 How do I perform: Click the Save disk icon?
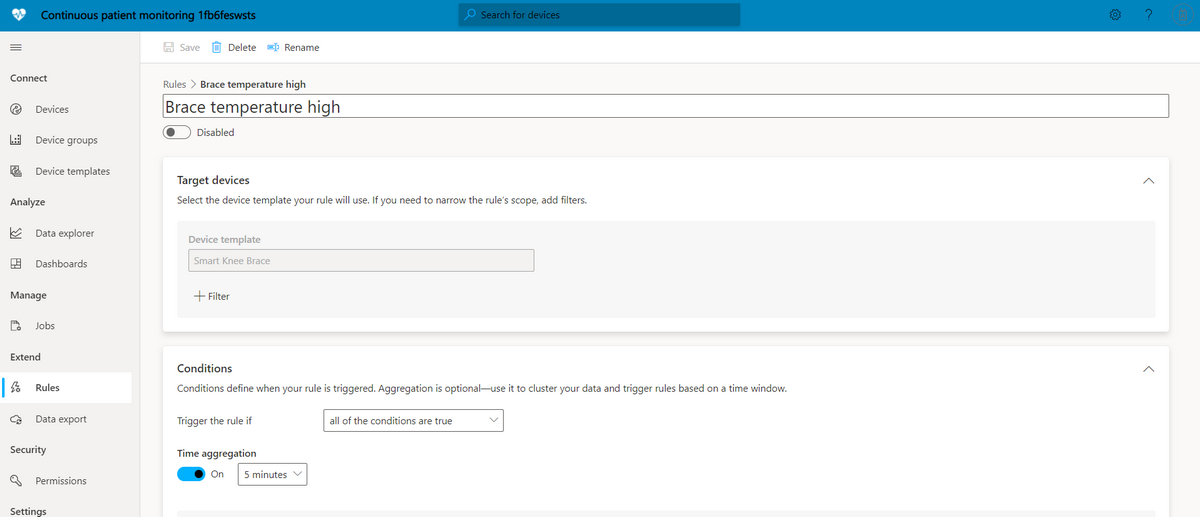click(x=169, y=47)
